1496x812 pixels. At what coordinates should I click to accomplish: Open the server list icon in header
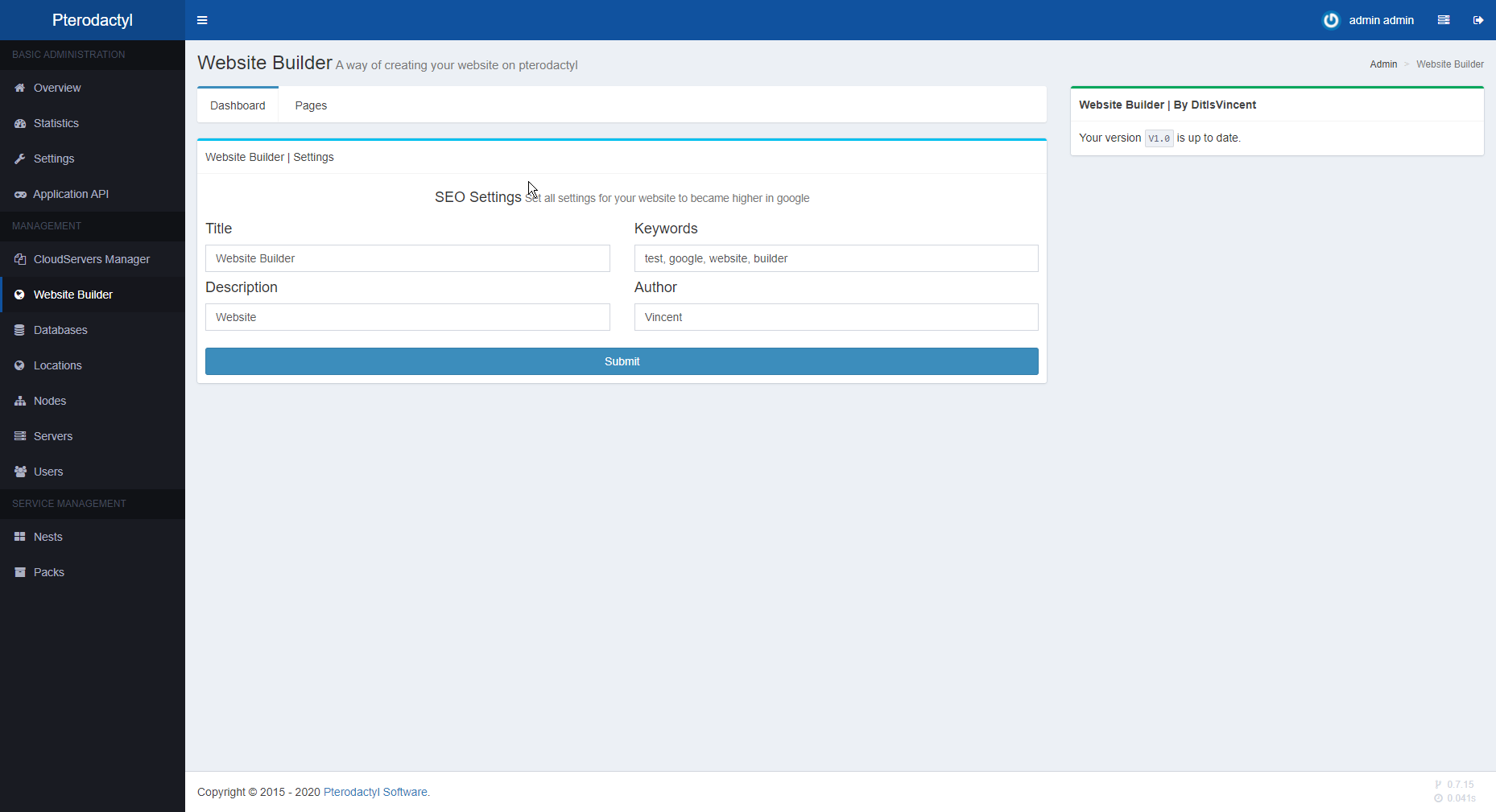point(1444,20)
